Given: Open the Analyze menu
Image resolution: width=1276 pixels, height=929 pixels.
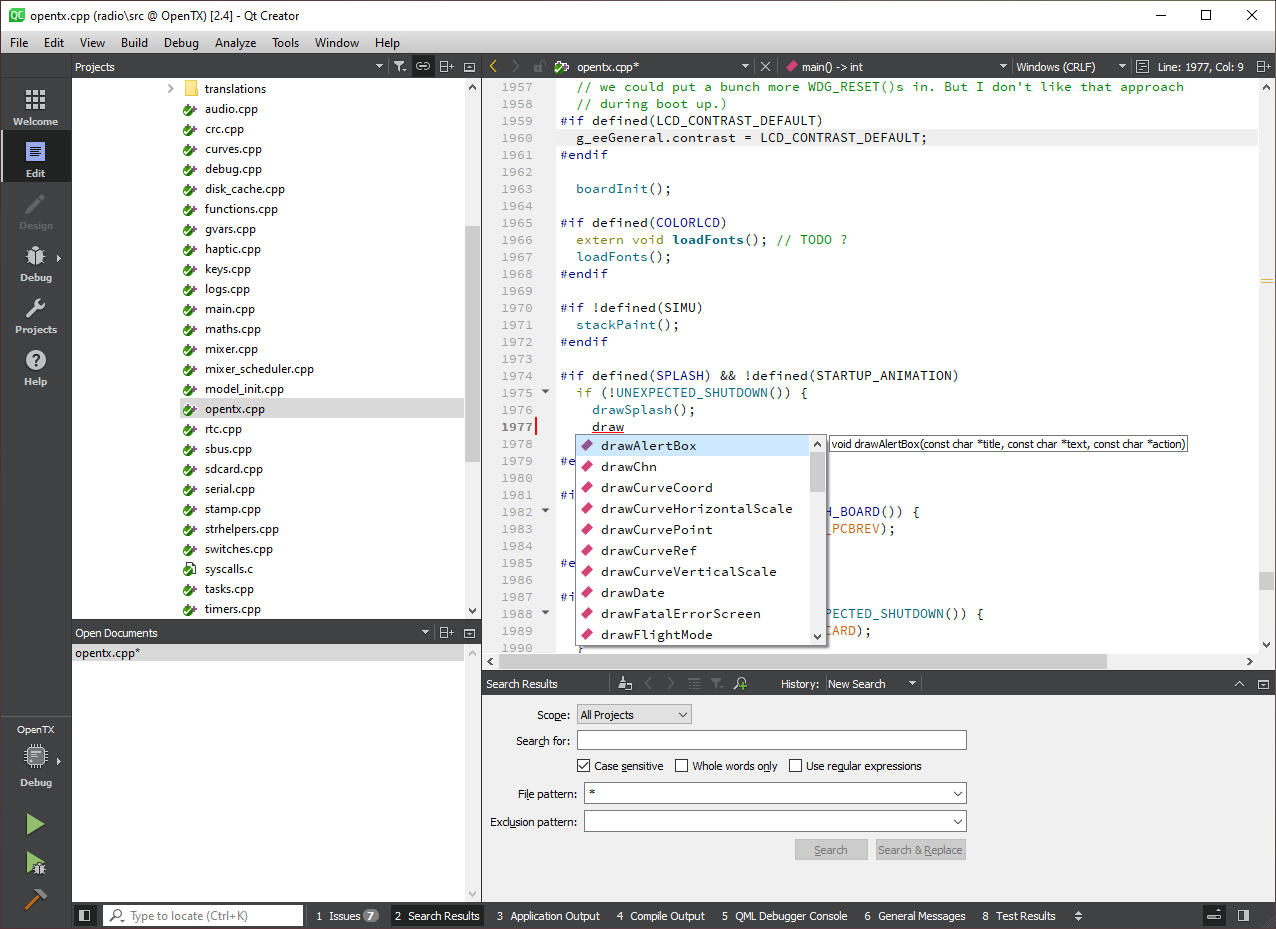Looking at the screenshot, I should [235, 43].
